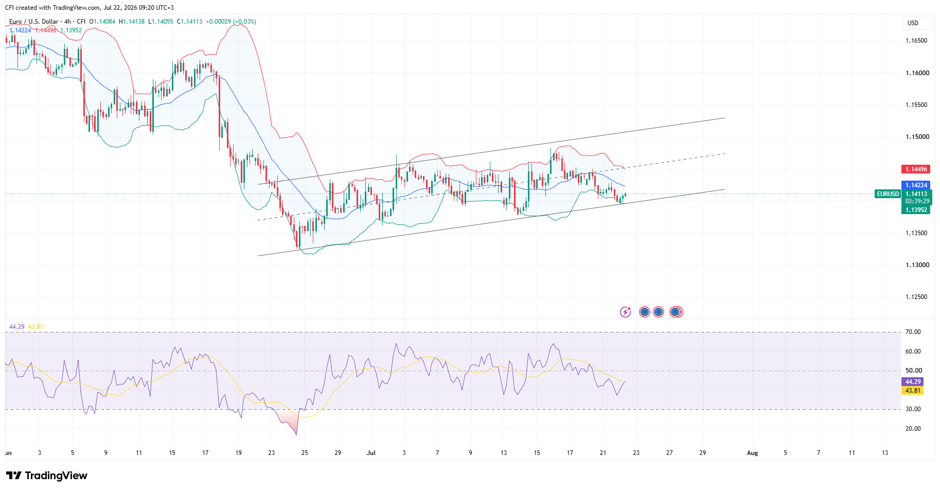Click the 1.15500 price axis label

click(x=917, y=104)
